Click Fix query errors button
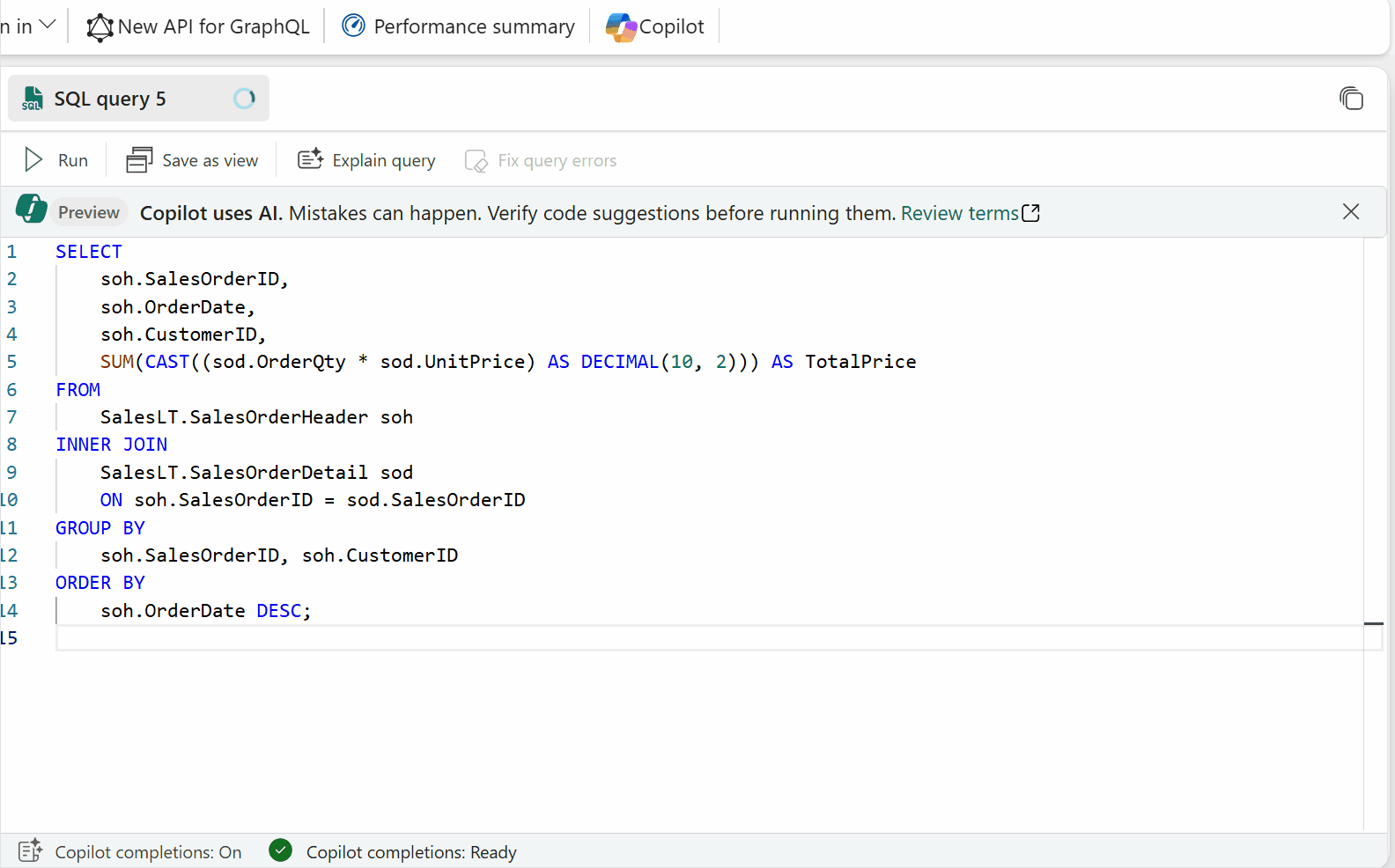1395x868 pixels. (x=541, y=160)
